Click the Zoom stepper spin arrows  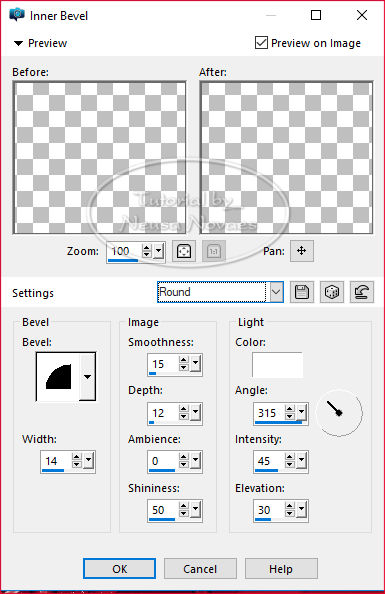pyautogui.click(x=146, y=251)
